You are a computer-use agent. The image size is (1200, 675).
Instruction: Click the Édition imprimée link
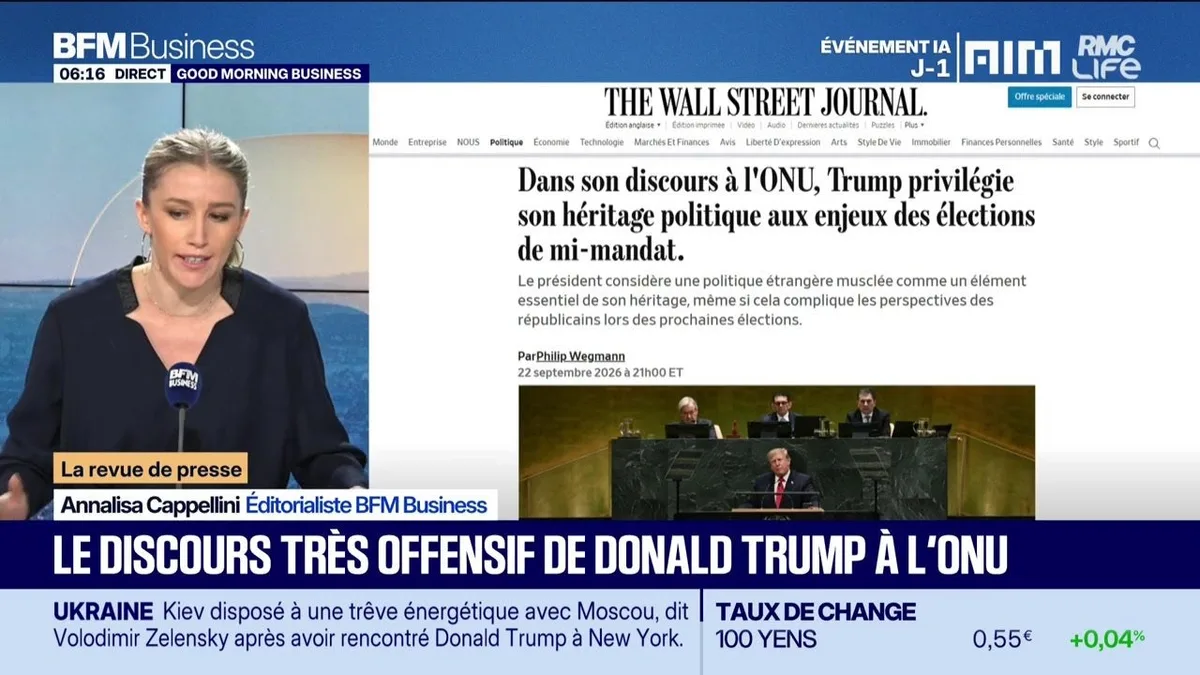point(698,125)
